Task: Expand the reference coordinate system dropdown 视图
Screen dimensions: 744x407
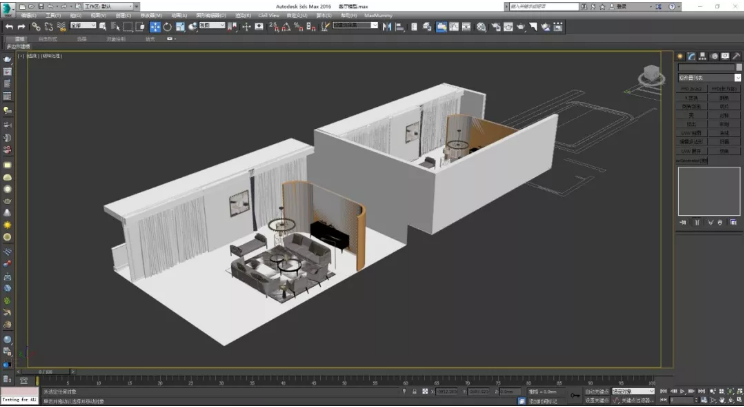Action: (211, 26)
